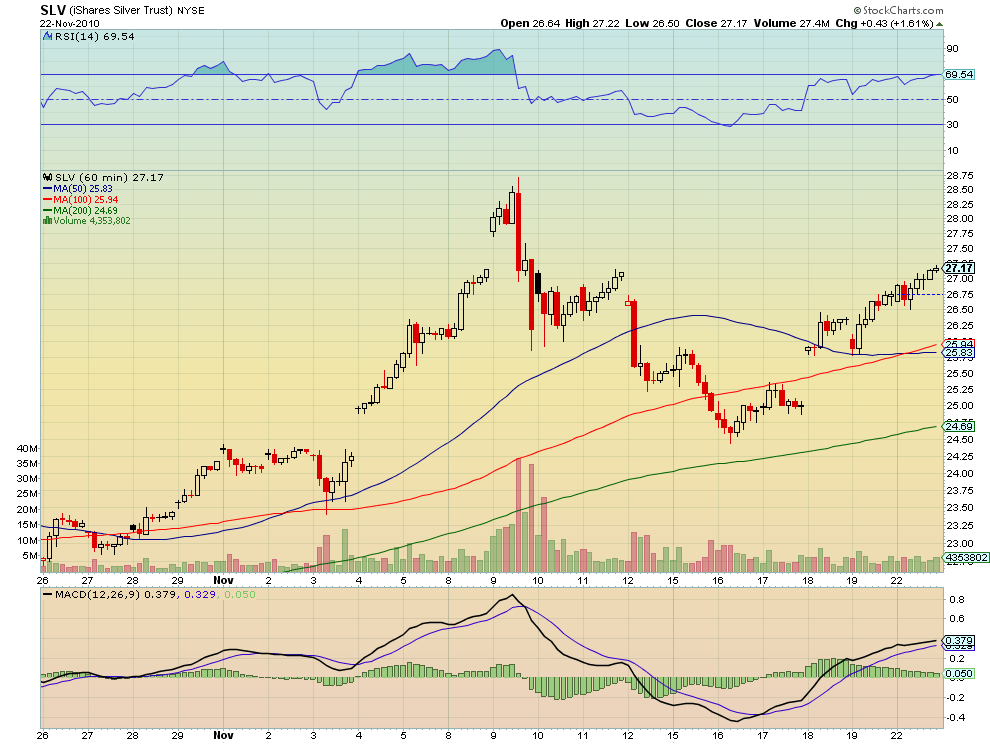Click the 0.050 histogram value tag on right
Image resolution: width=990 pixels, height=744 pixels.
[x=959, y=674]
